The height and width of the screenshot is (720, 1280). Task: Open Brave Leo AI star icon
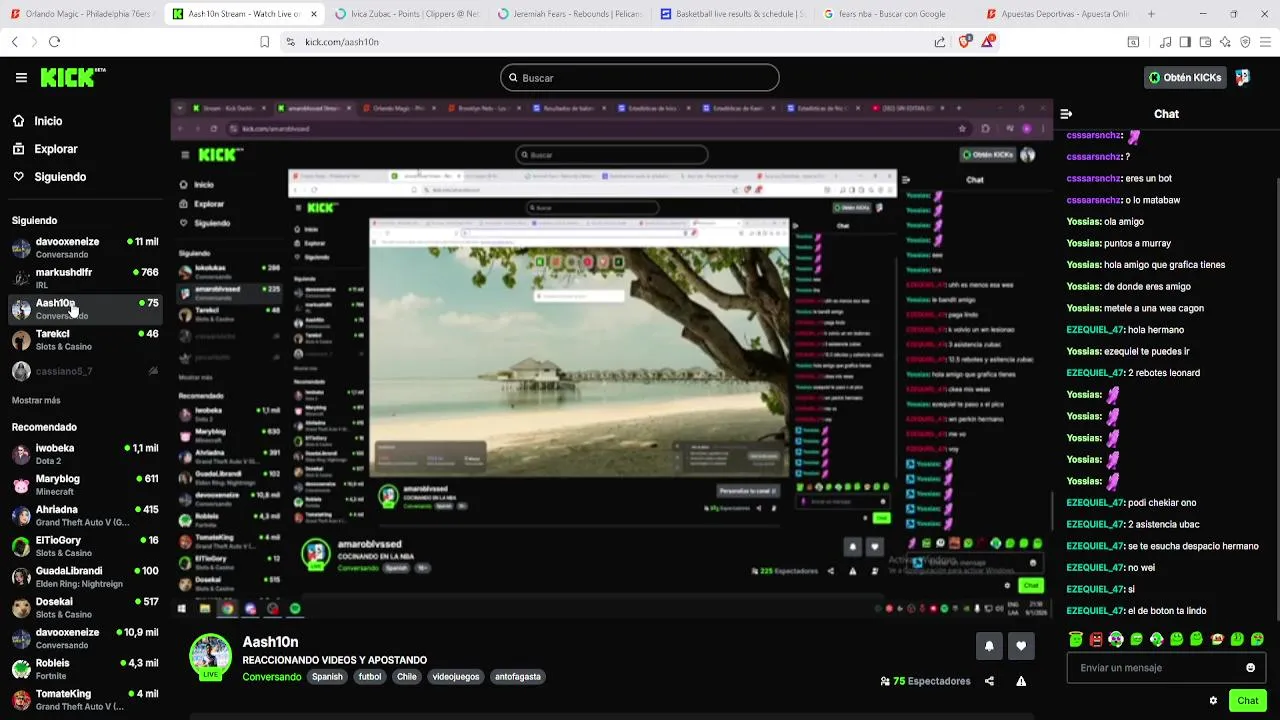pyautogui.click(x=1225, y=42)
